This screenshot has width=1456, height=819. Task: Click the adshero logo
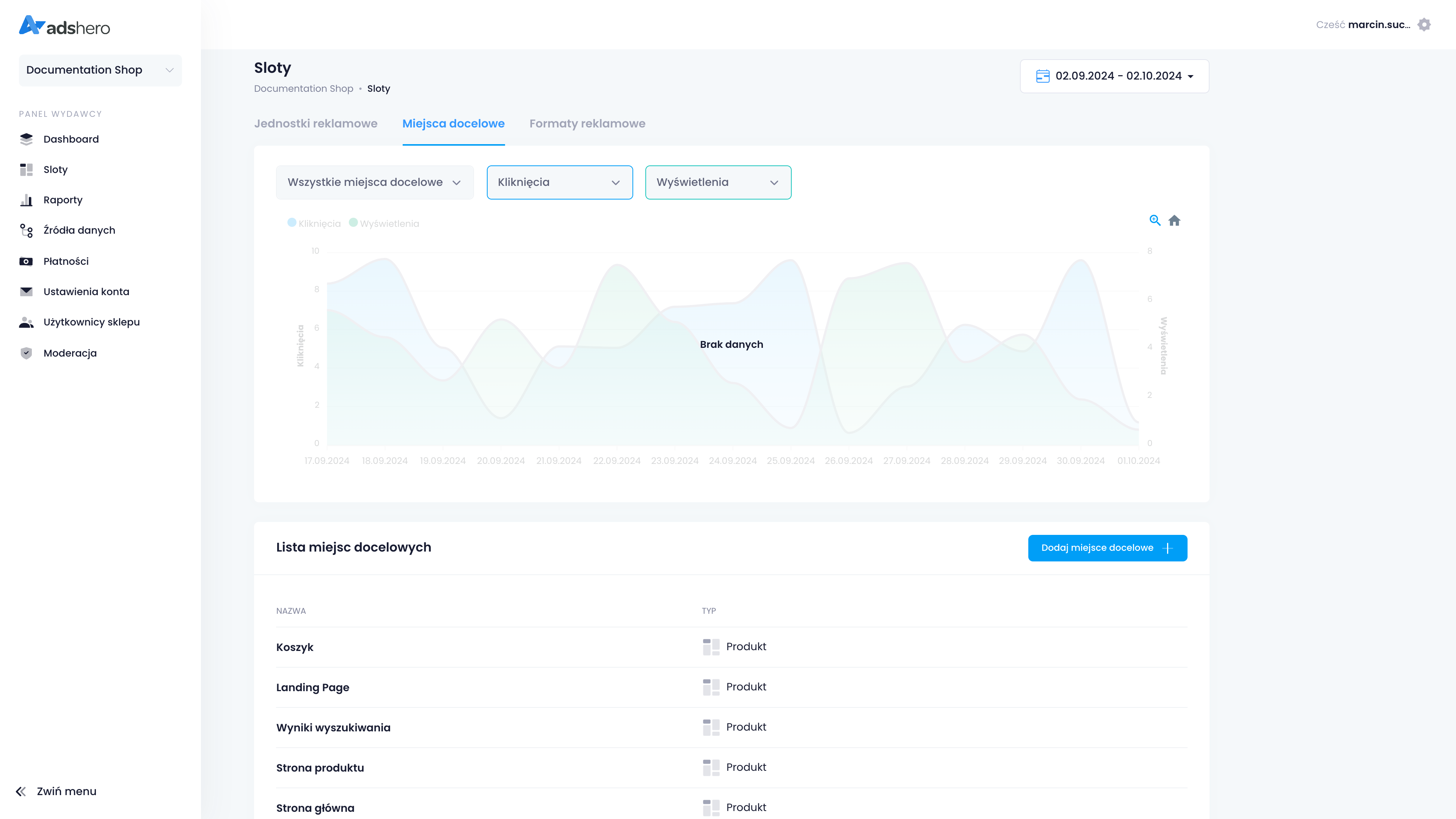pos(64,26)
